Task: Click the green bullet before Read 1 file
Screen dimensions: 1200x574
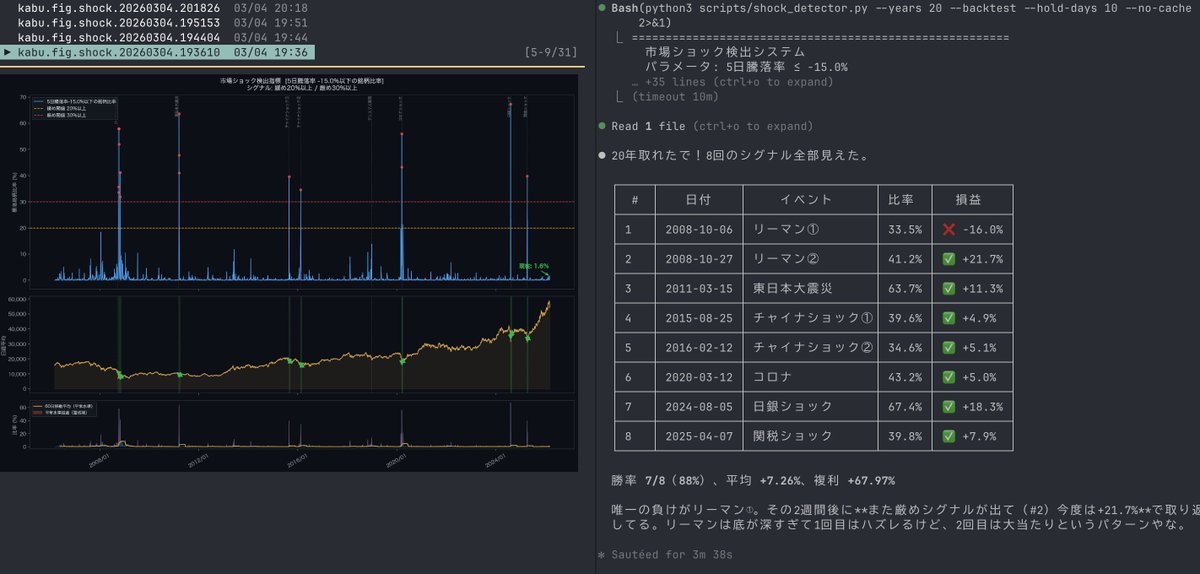Action: (x=601, y=126)
